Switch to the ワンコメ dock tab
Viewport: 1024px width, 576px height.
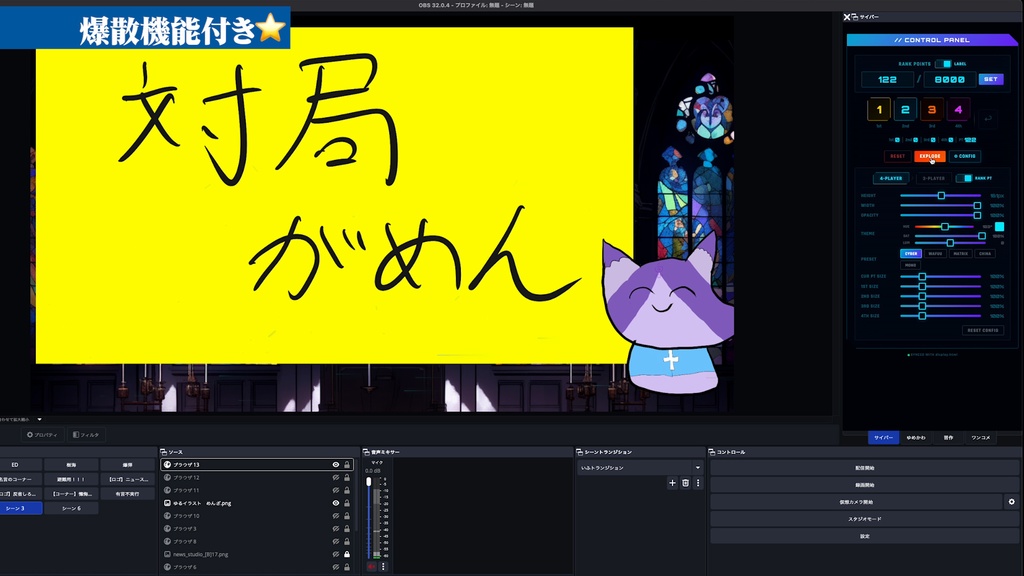click(981, 438)
